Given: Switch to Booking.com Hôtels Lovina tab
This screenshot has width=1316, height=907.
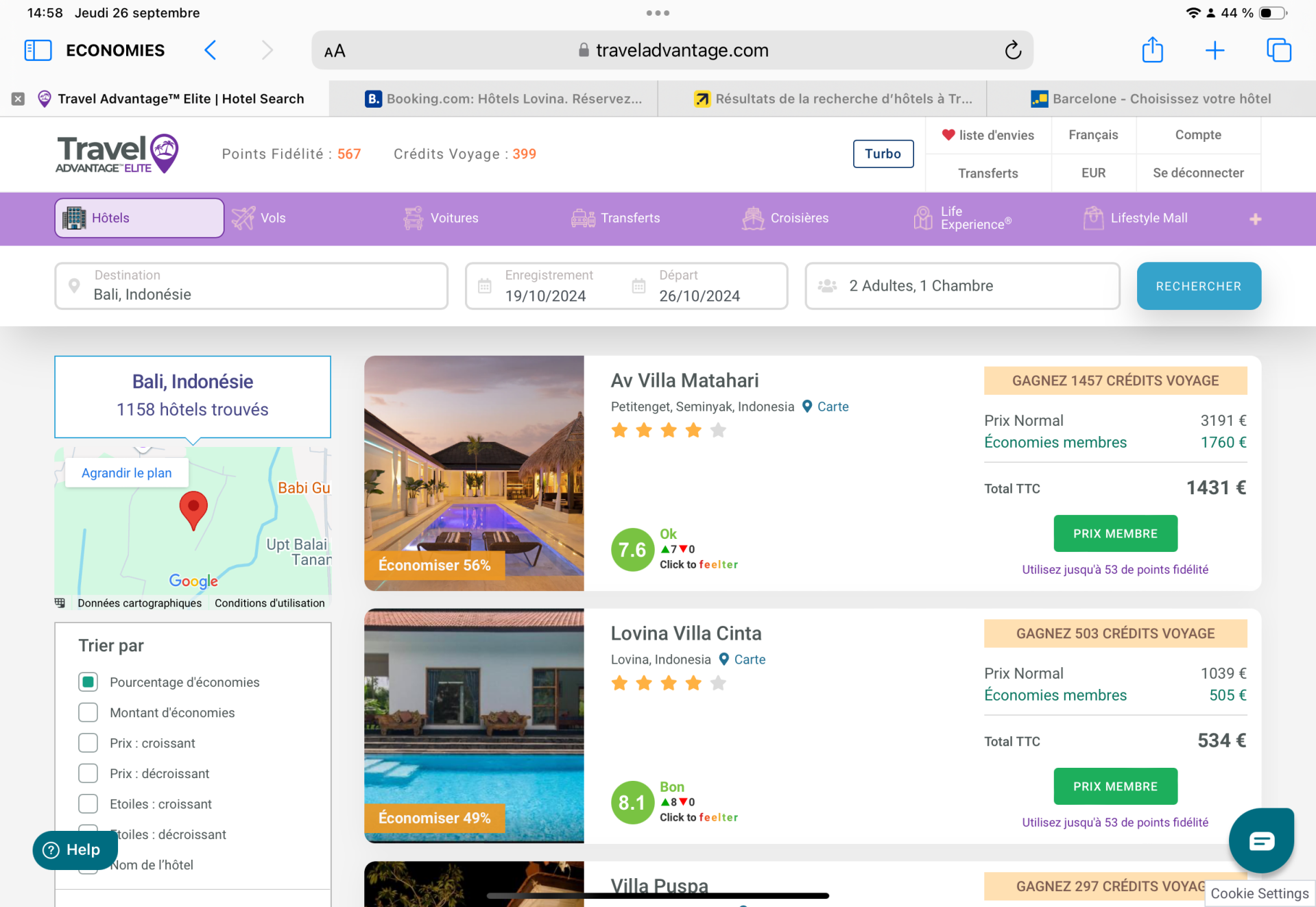Looking at the screenshot, I should [494, 99].
